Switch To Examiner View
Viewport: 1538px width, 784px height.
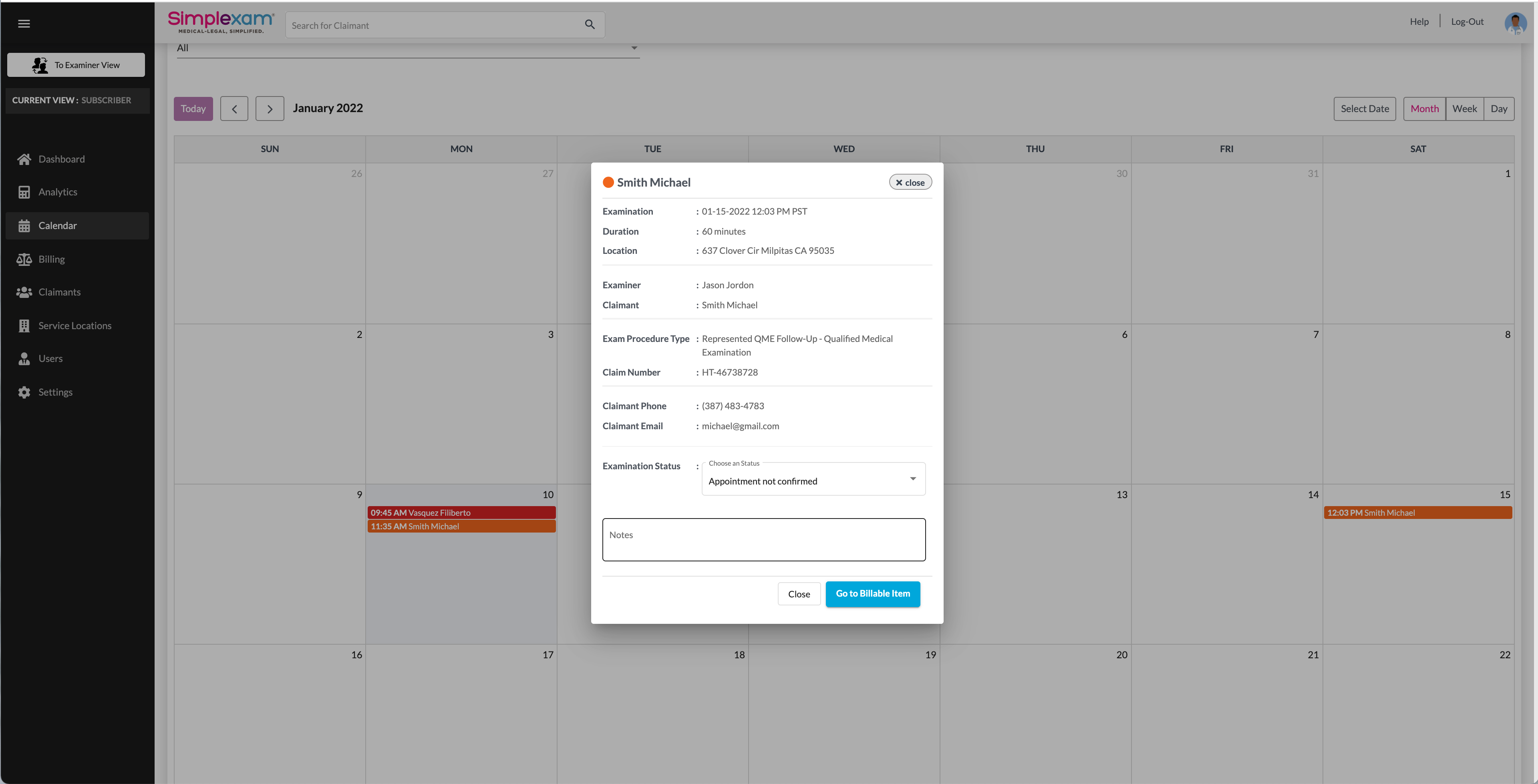point(76,65)
